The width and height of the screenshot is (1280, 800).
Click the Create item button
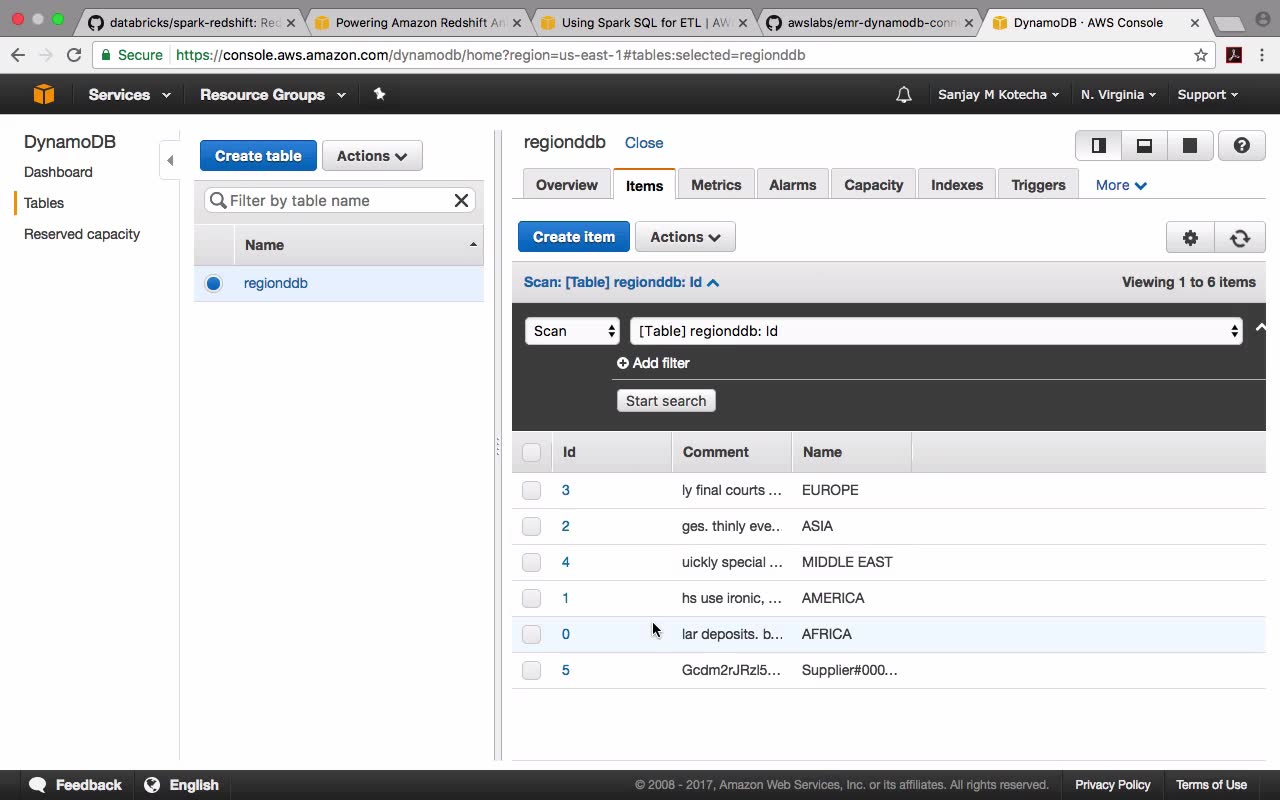[574, 237]
